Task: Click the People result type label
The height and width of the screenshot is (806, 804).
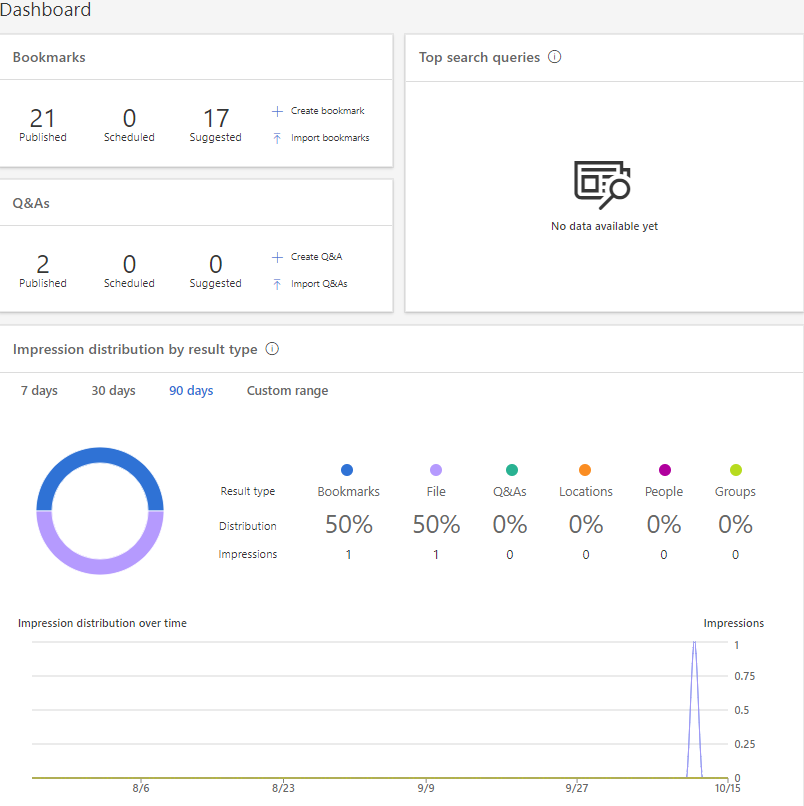Action: point(664,492)
